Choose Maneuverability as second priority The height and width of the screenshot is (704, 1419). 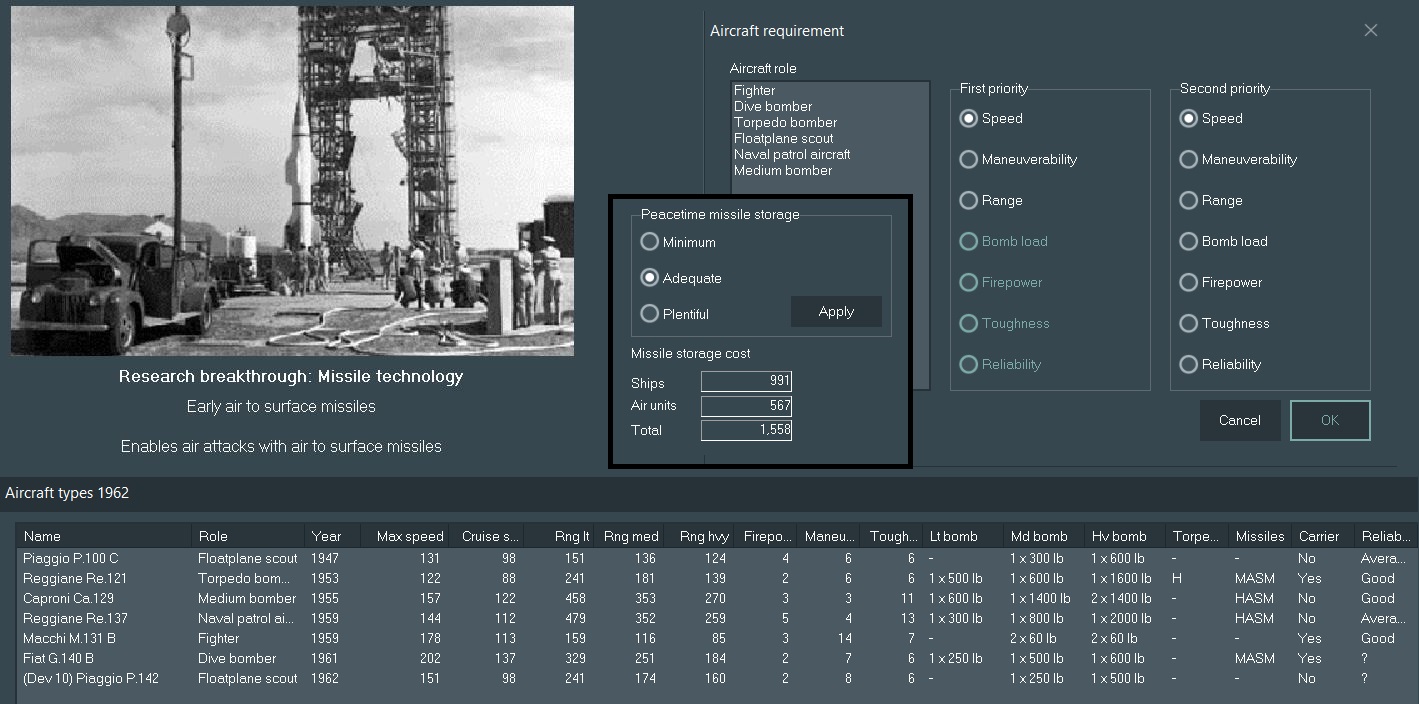pos(1236,159)
